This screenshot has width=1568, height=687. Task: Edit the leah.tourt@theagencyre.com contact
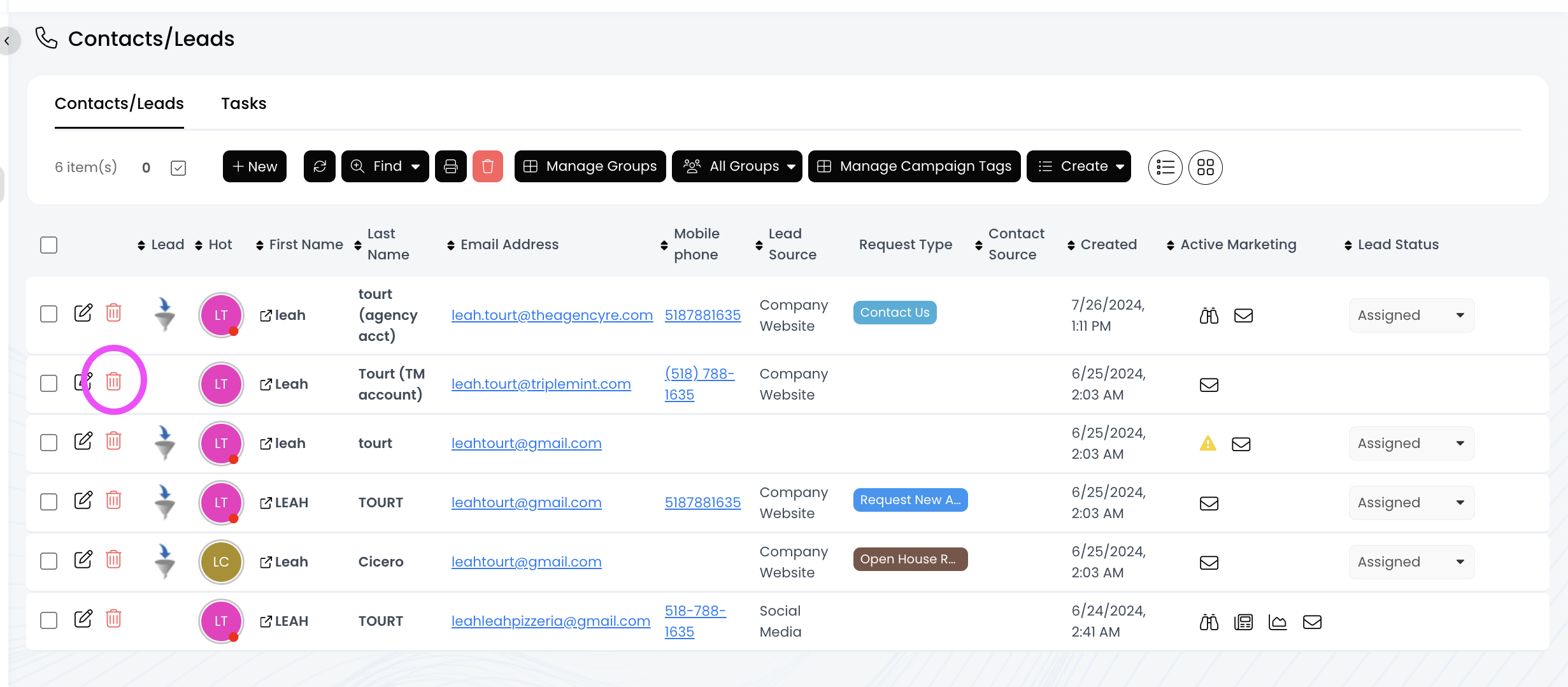tap(83, 314)
